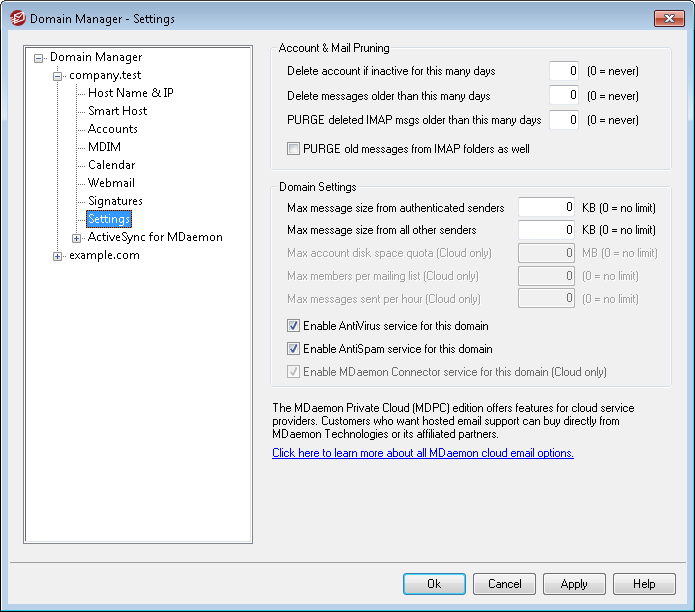Image resolution: width=695 pixels, height=612 pixels.
Task: Expand the example.com domain node
Action: 57,256
